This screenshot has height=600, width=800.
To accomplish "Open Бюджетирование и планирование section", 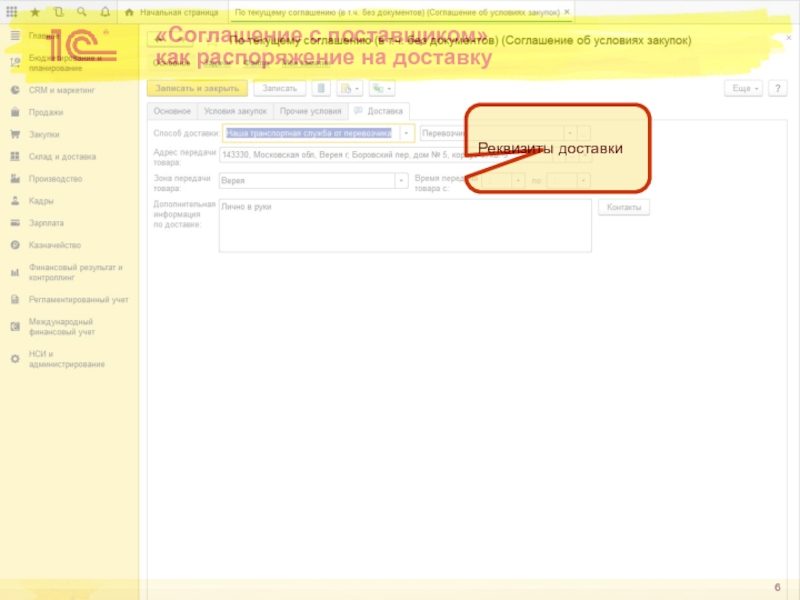I will click(65, 63).
